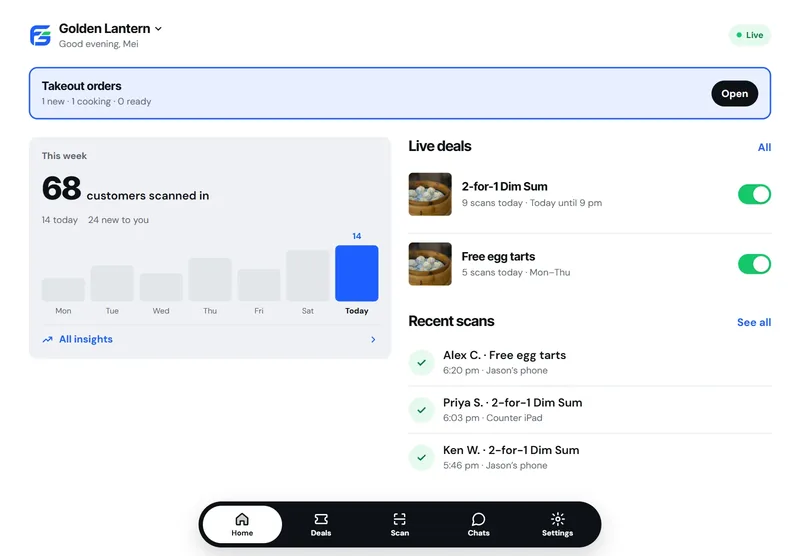Image resolution: width=800 pixels, height=556 pixels.
Task: Open the Scan tab
Action: click(399, 524)
